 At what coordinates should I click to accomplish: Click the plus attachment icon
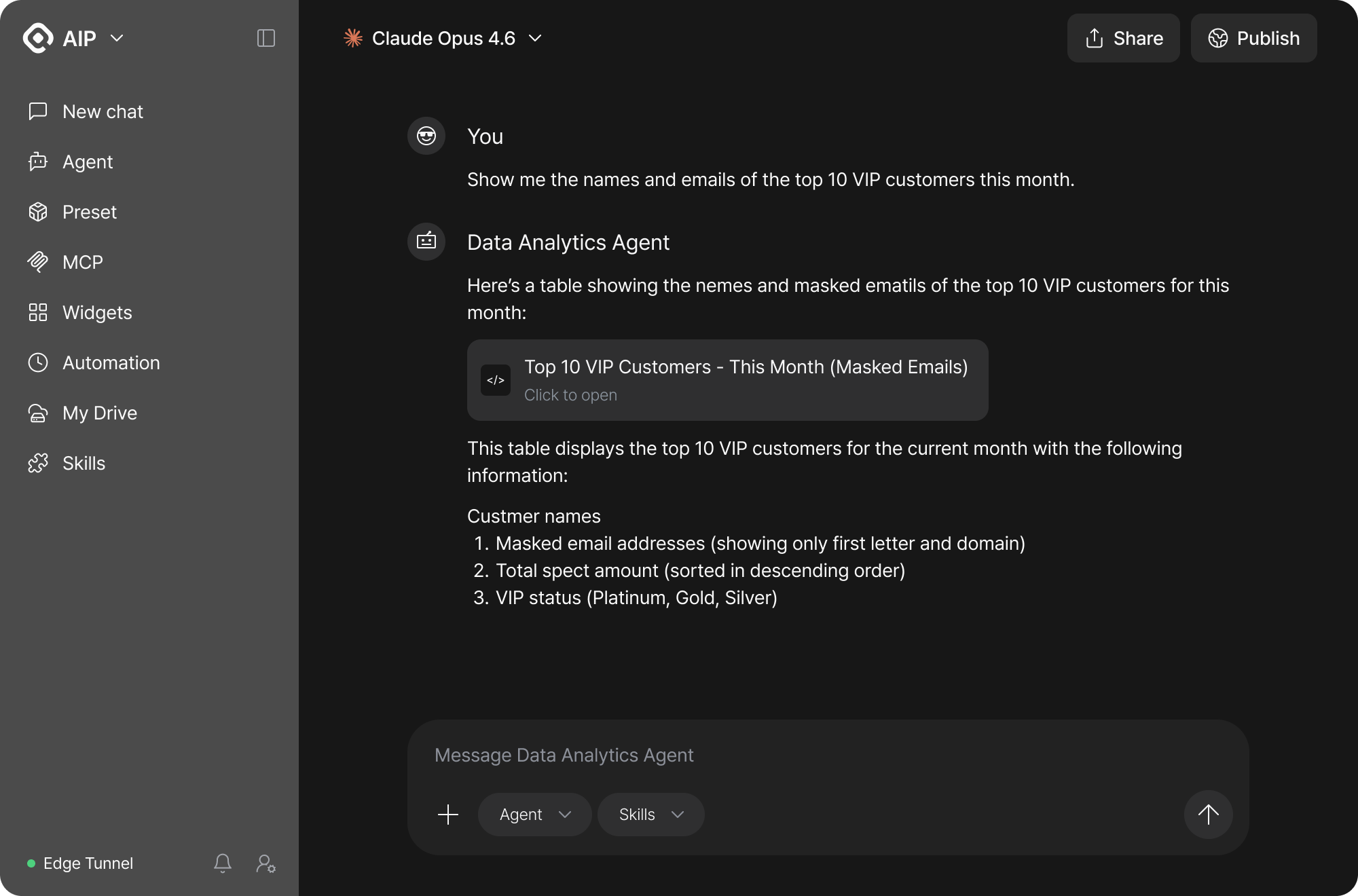point(448,815)
